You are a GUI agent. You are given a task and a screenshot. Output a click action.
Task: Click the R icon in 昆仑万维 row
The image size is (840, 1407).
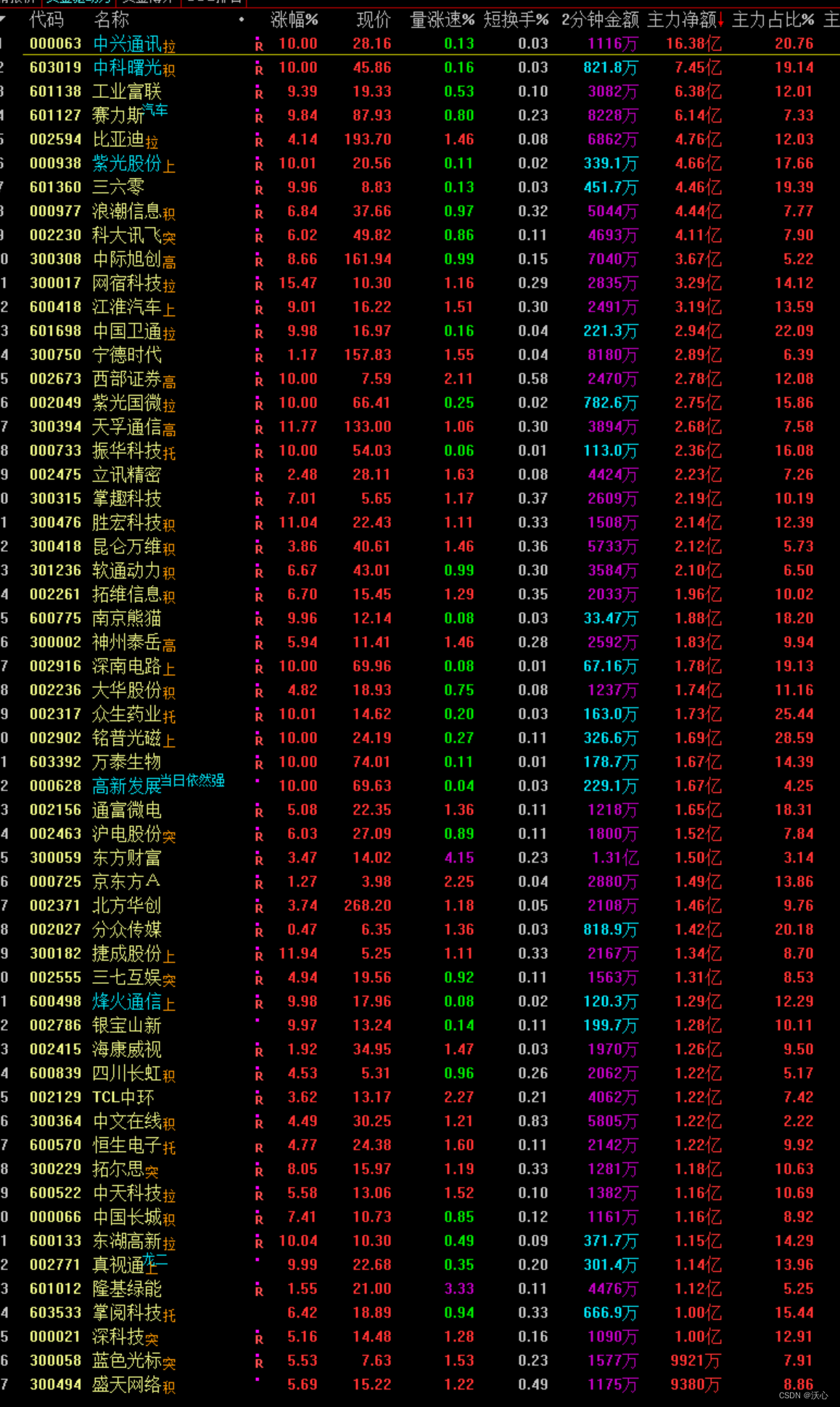click(259, 549)
